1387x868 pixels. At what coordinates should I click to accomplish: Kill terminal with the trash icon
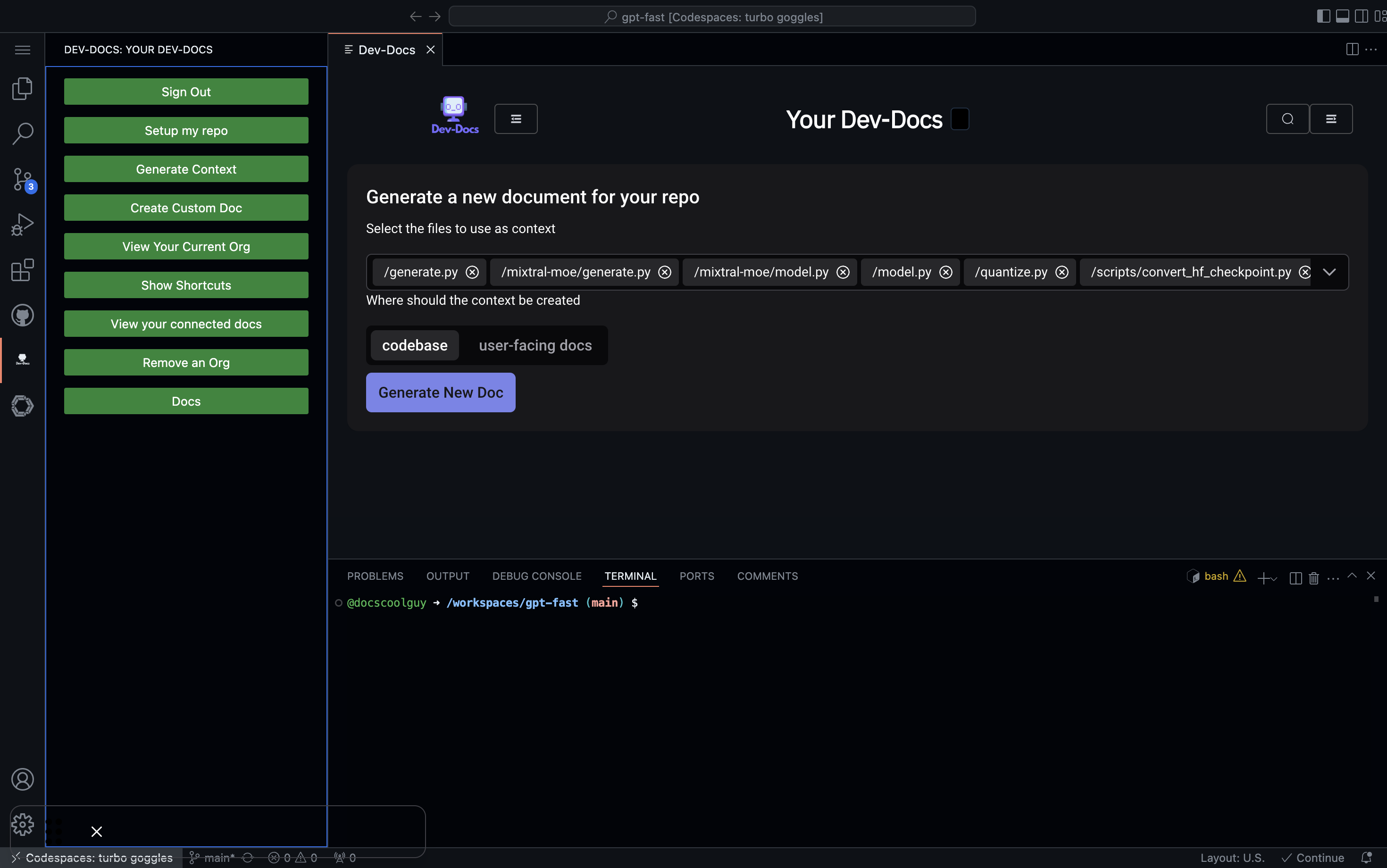pyautogui.click(x=1313, y=577)
